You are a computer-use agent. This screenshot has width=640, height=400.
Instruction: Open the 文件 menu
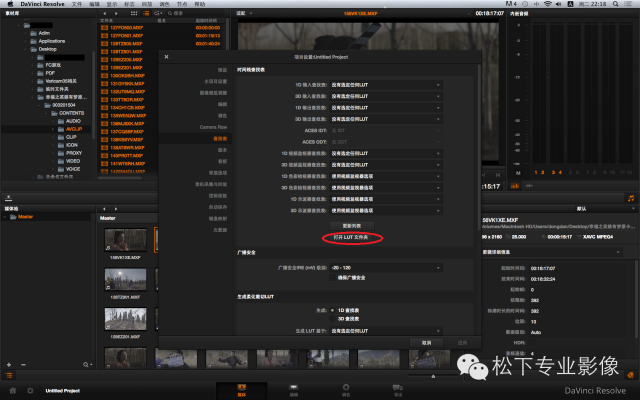tap(76, 4)
